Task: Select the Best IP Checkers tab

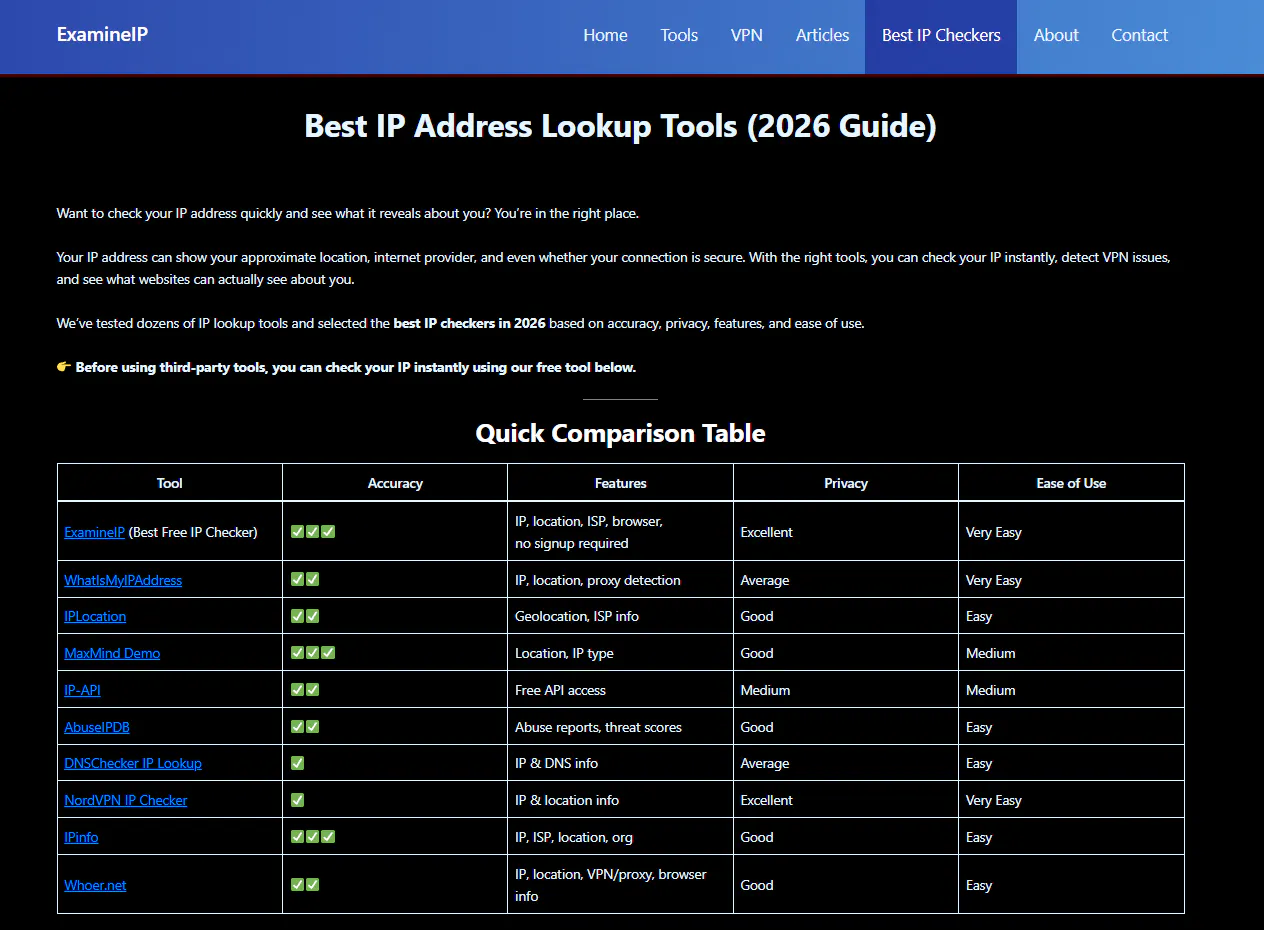Action: click(x=941, y=35)
